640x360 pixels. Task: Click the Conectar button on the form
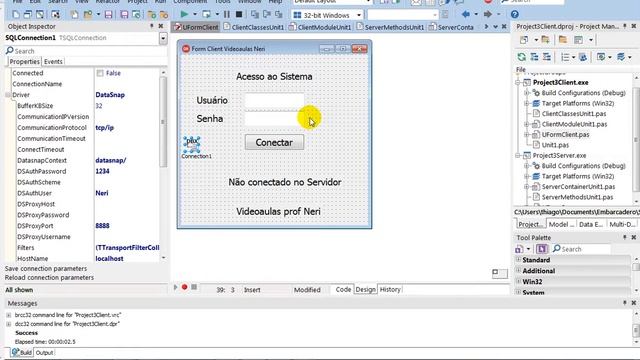point(274,142)
